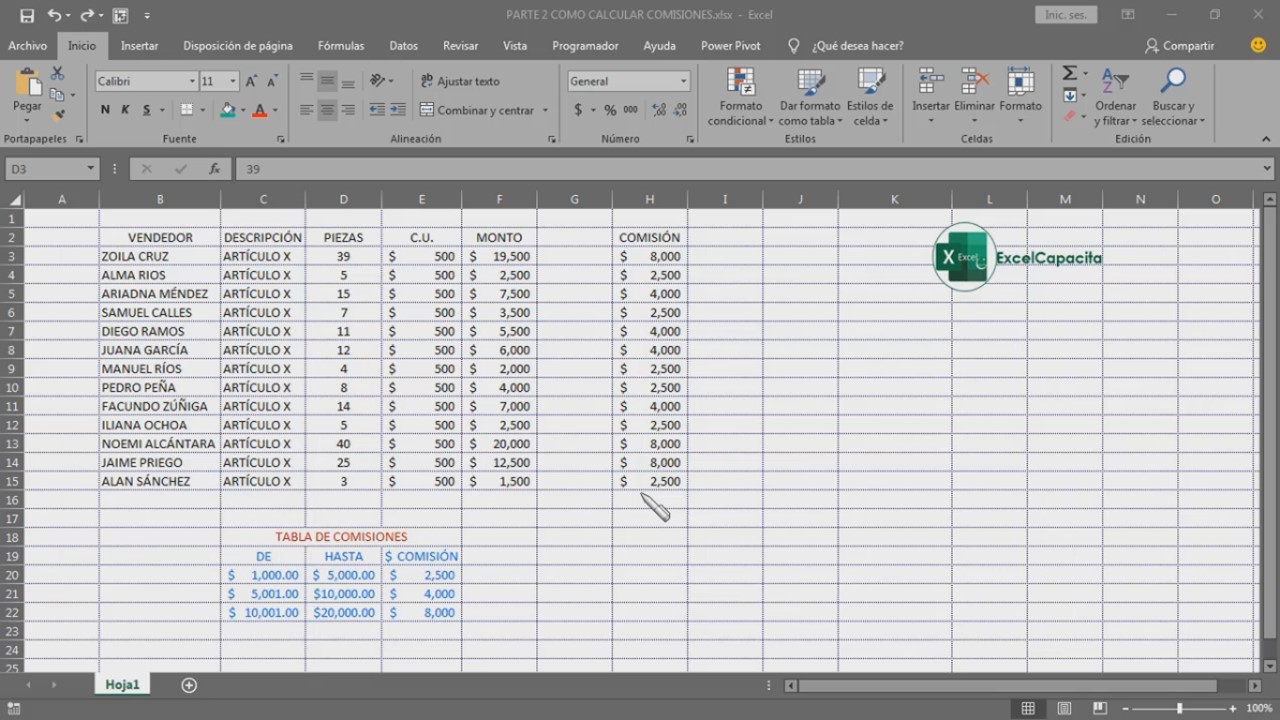The height and width of the screenshot is (720, 1280).
Task: Switch to Disposición de página tab
Action: point(238,45)
